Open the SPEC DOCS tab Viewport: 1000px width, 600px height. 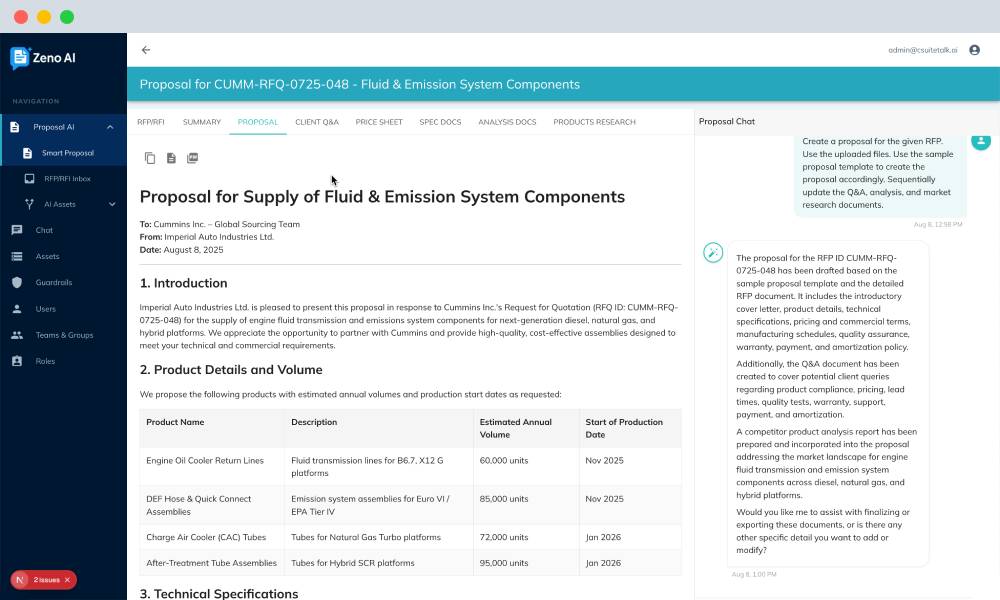click(x=440, y=122)
